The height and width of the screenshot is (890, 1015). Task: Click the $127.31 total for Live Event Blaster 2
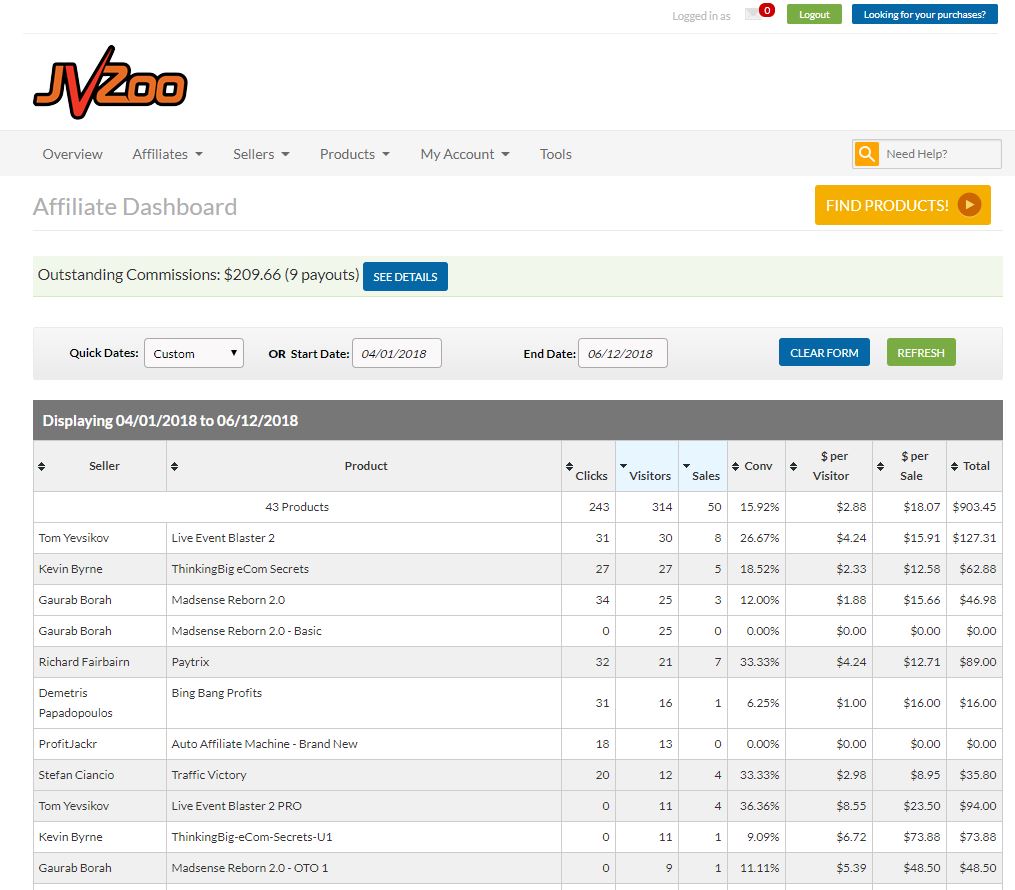pos(974,538)
